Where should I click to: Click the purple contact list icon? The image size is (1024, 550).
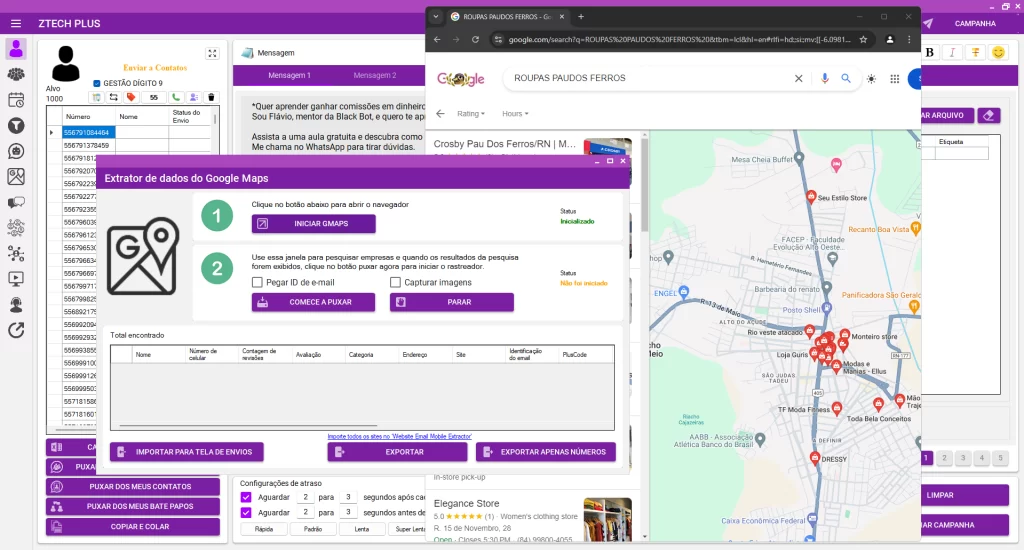[x=193, y=97]
